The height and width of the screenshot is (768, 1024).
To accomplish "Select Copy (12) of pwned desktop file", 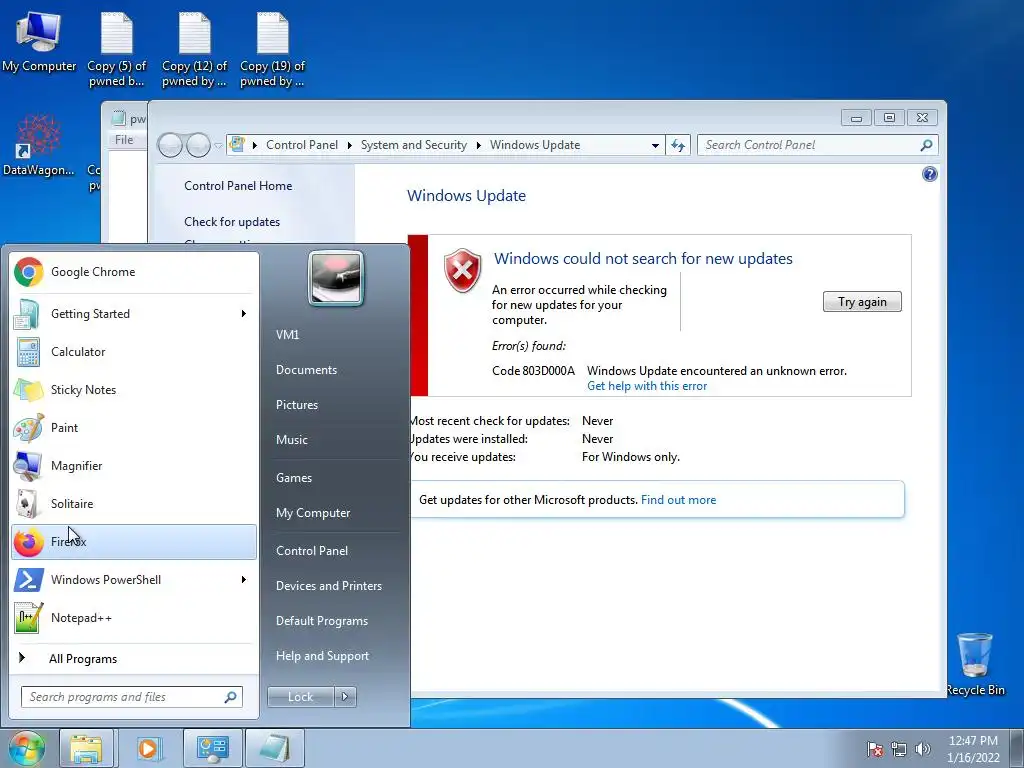I will point(194,50).
